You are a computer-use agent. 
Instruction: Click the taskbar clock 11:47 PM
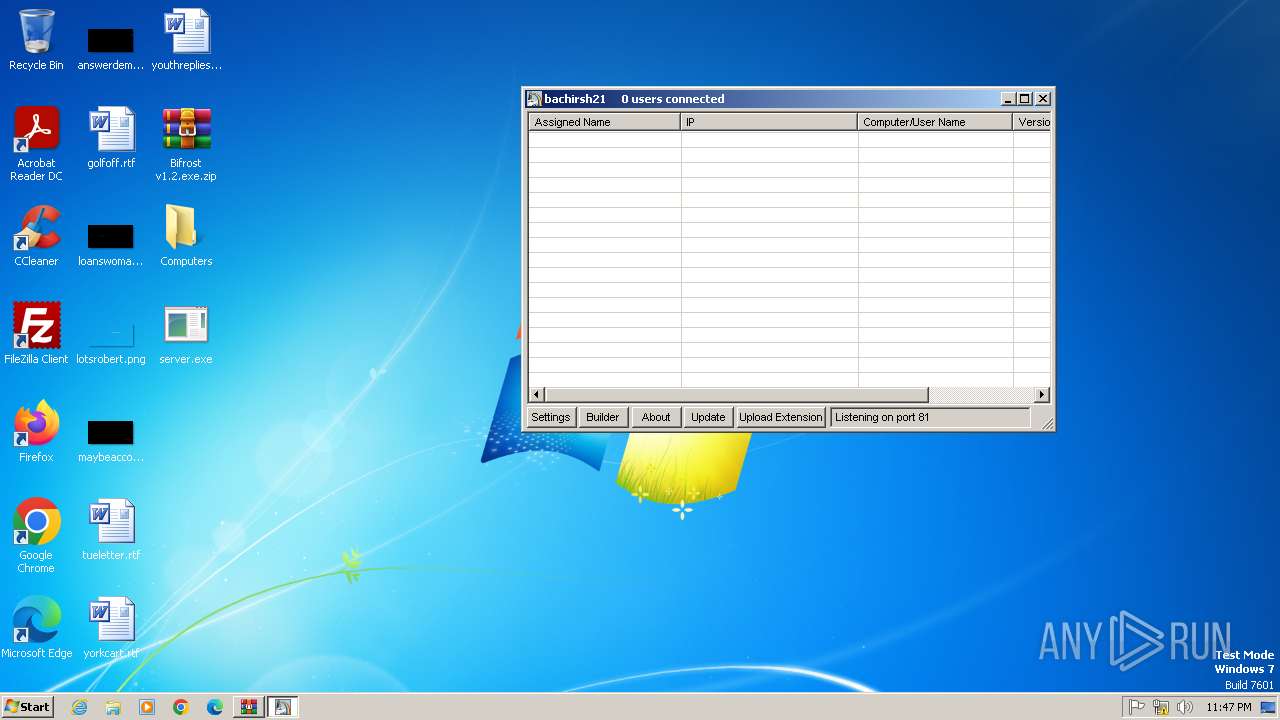(1228, 707)
